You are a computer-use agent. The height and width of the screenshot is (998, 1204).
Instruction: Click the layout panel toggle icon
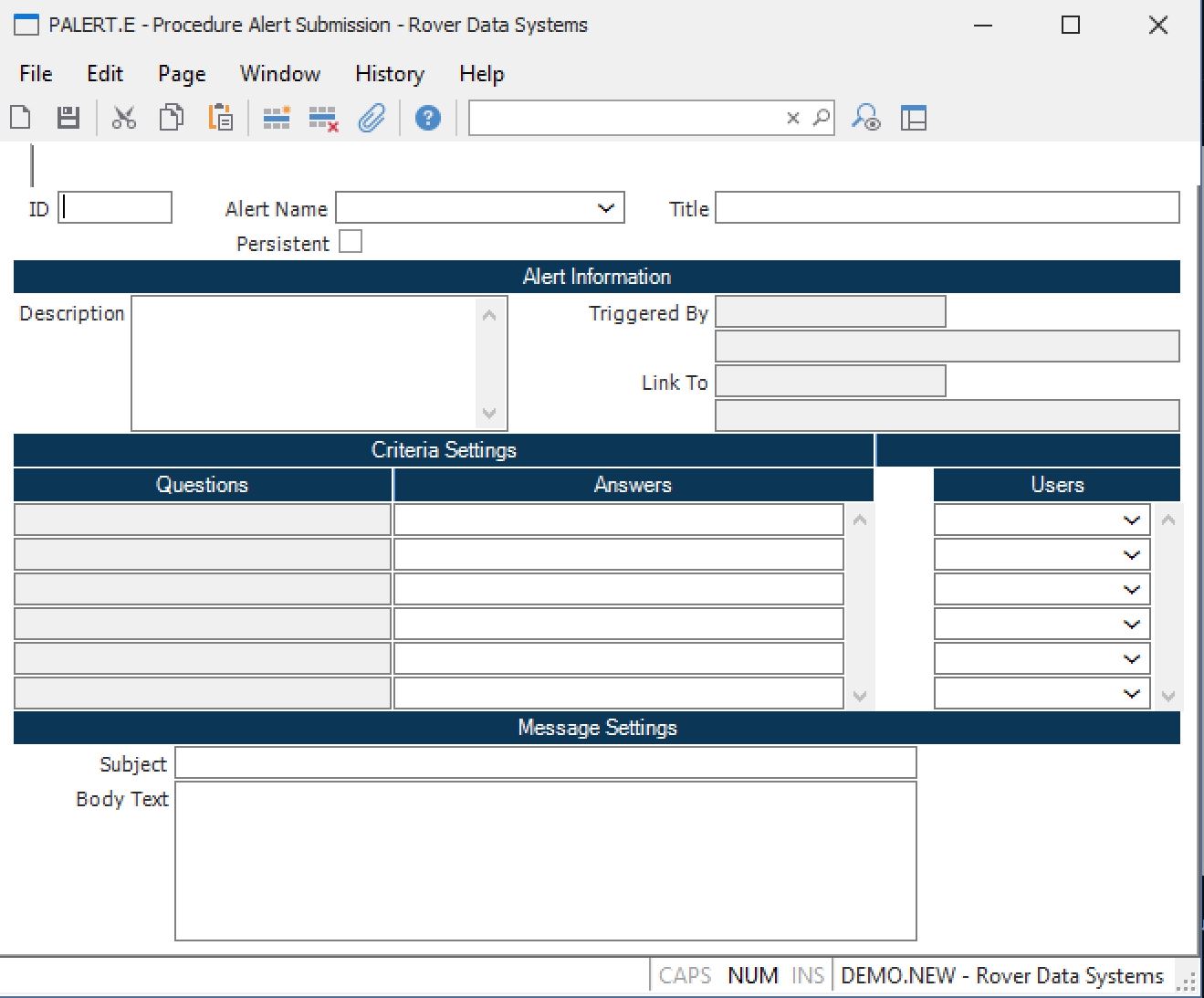(914, 118)
